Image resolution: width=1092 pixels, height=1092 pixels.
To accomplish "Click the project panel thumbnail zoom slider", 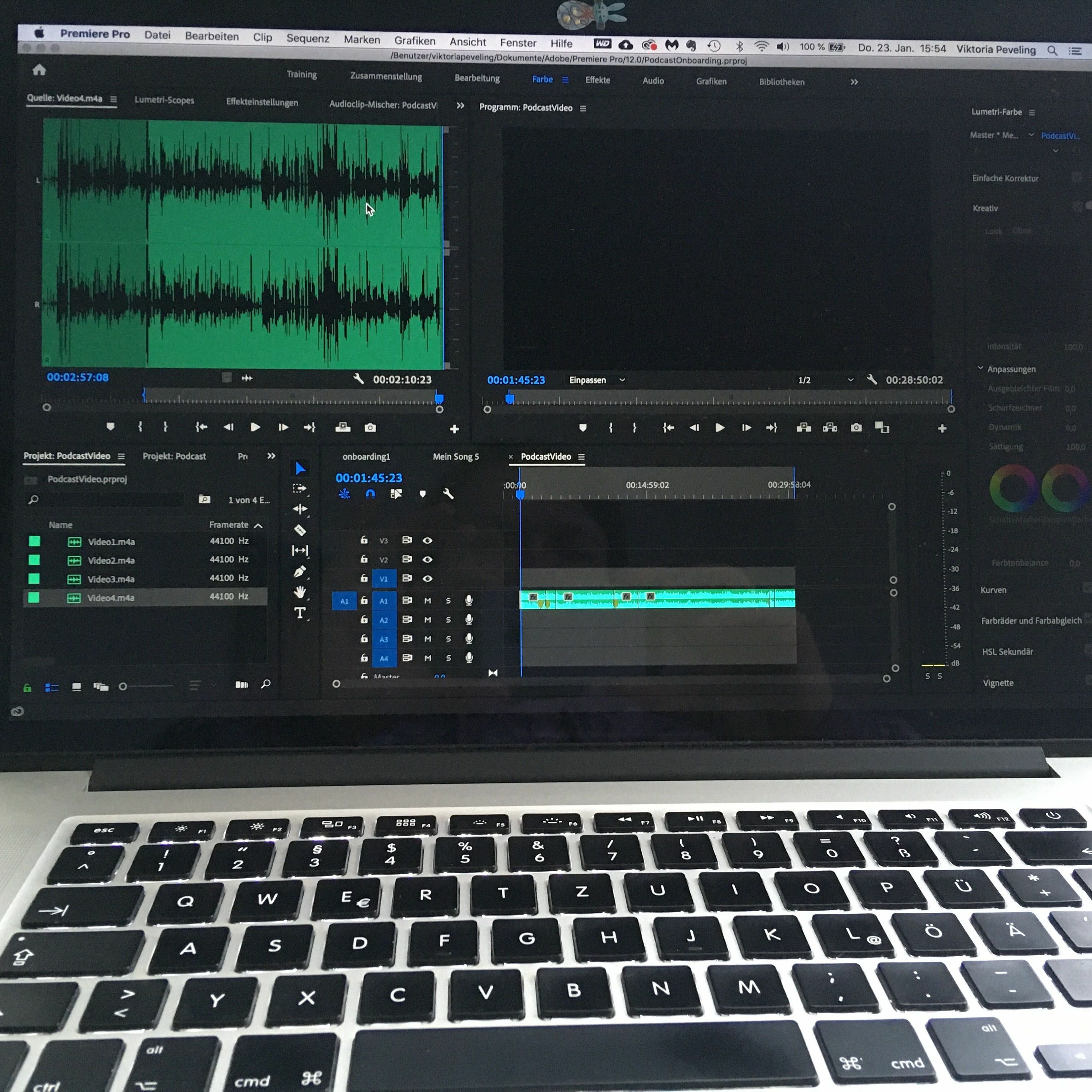I will coord(123,686).
